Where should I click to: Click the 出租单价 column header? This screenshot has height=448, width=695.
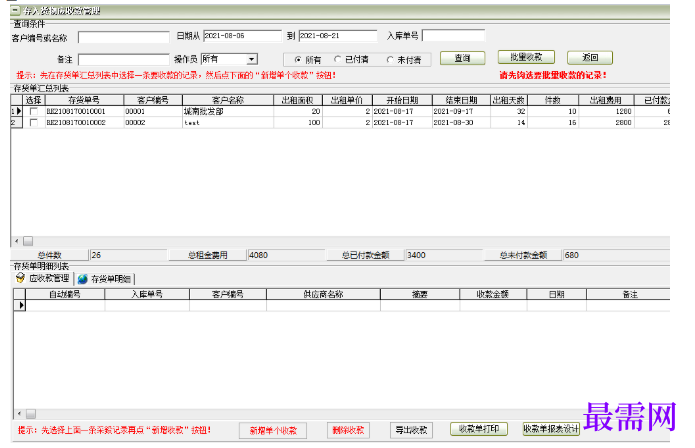(x=347, y=100)
